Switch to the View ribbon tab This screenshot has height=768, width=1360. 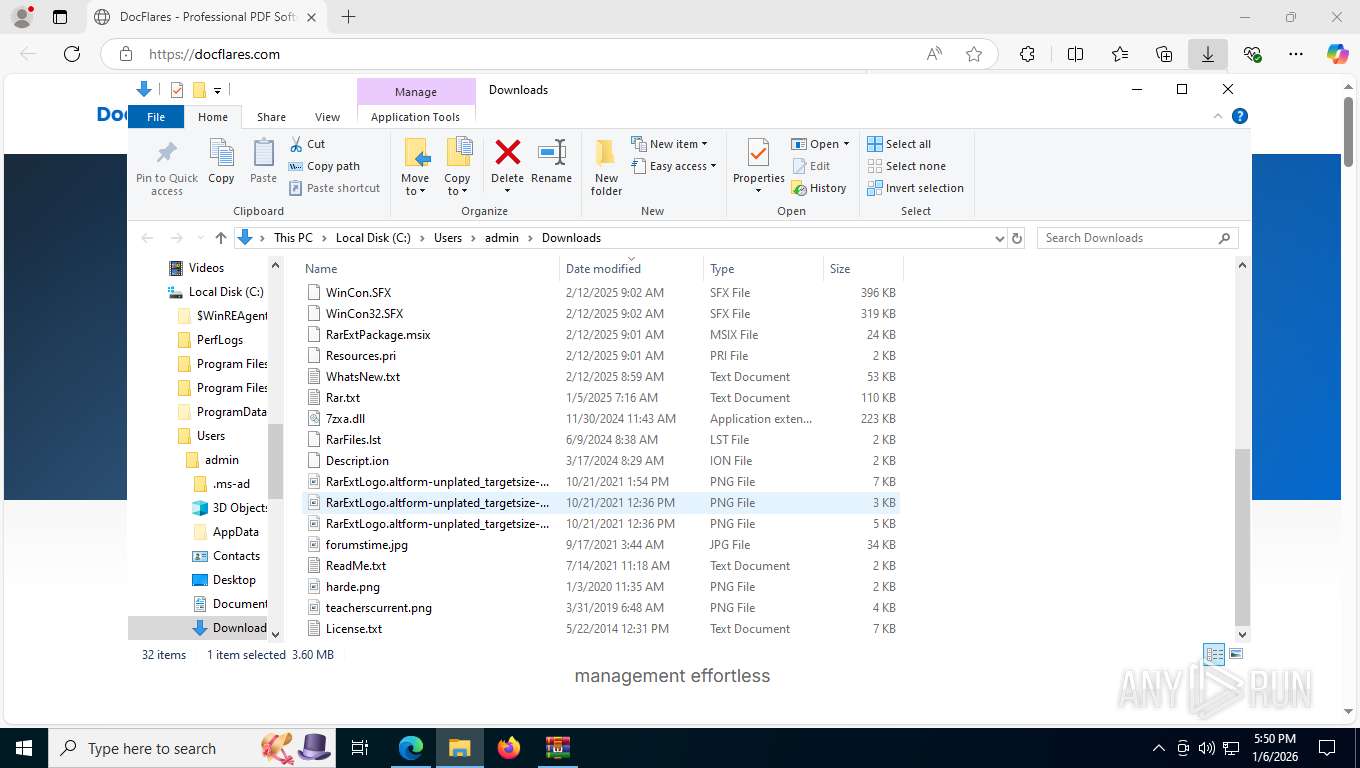click(x=327, y=117)
